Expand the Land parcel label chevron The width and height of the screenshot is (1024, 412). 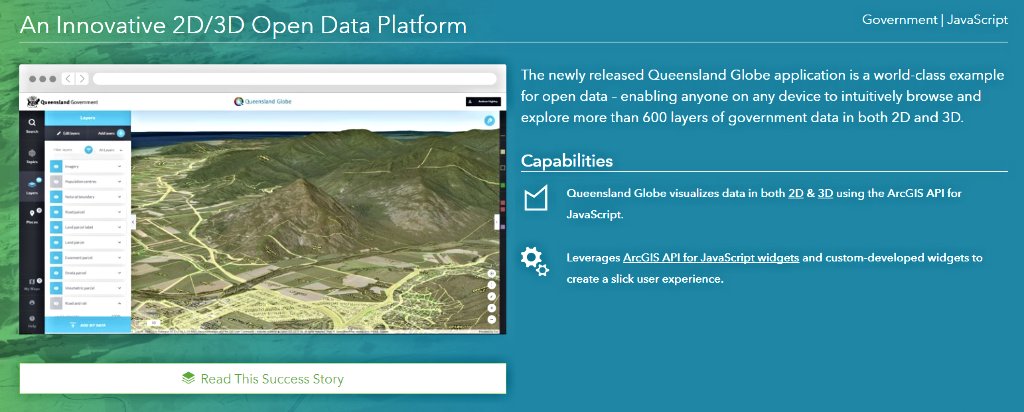click(120, 227)
